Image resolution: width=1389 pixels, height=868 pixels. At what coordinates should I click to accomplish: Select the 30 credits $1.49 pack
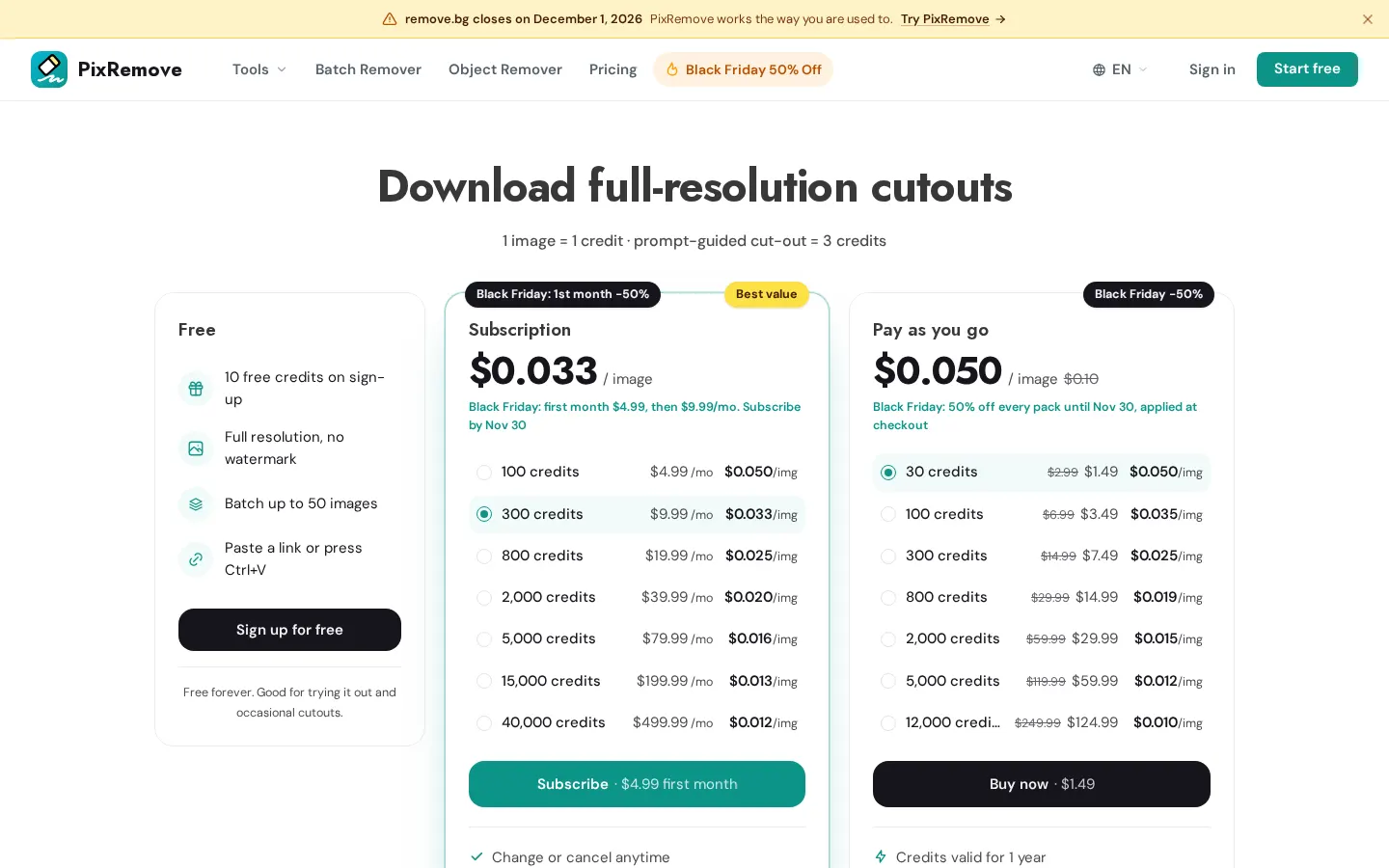click(x=1042, y=473)
